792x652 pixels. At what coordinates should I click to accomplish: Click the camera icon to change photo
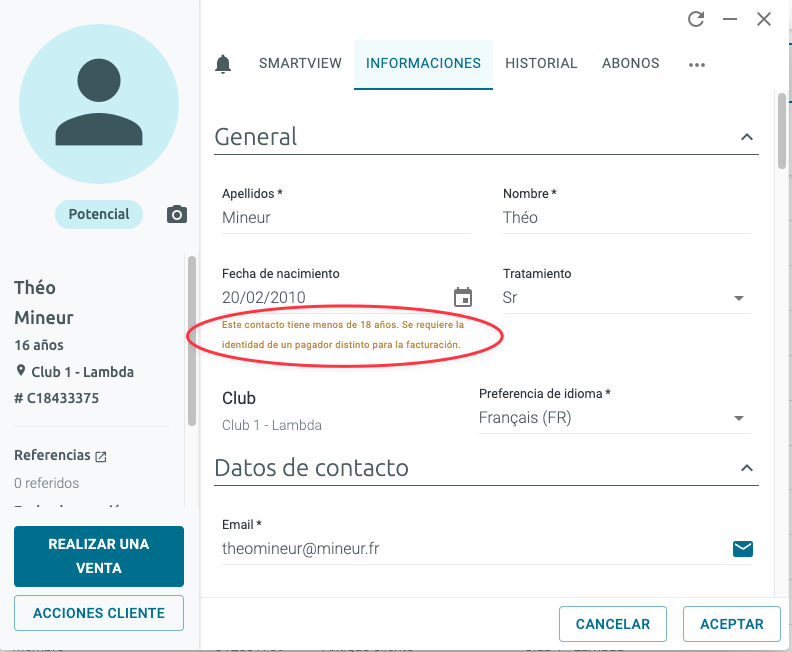[177, 215]
